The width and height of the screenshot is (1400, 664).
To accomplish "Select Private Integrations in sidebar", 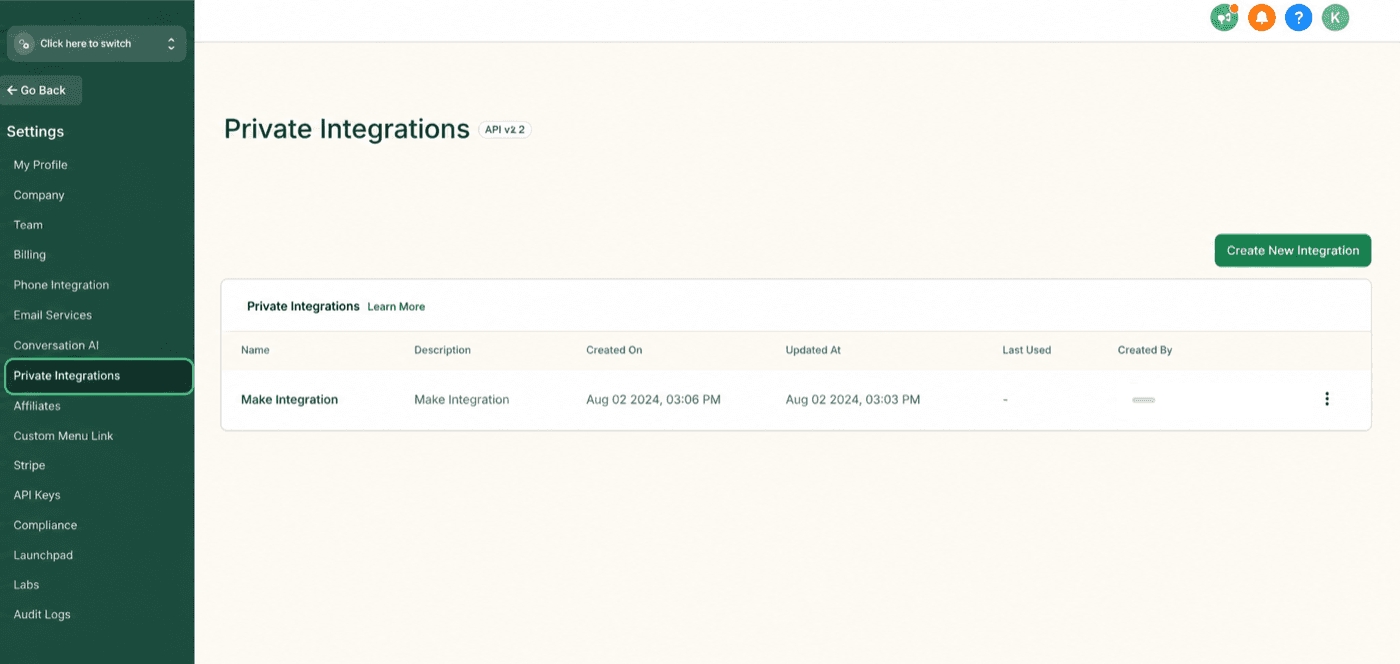I will coord(98,376).
